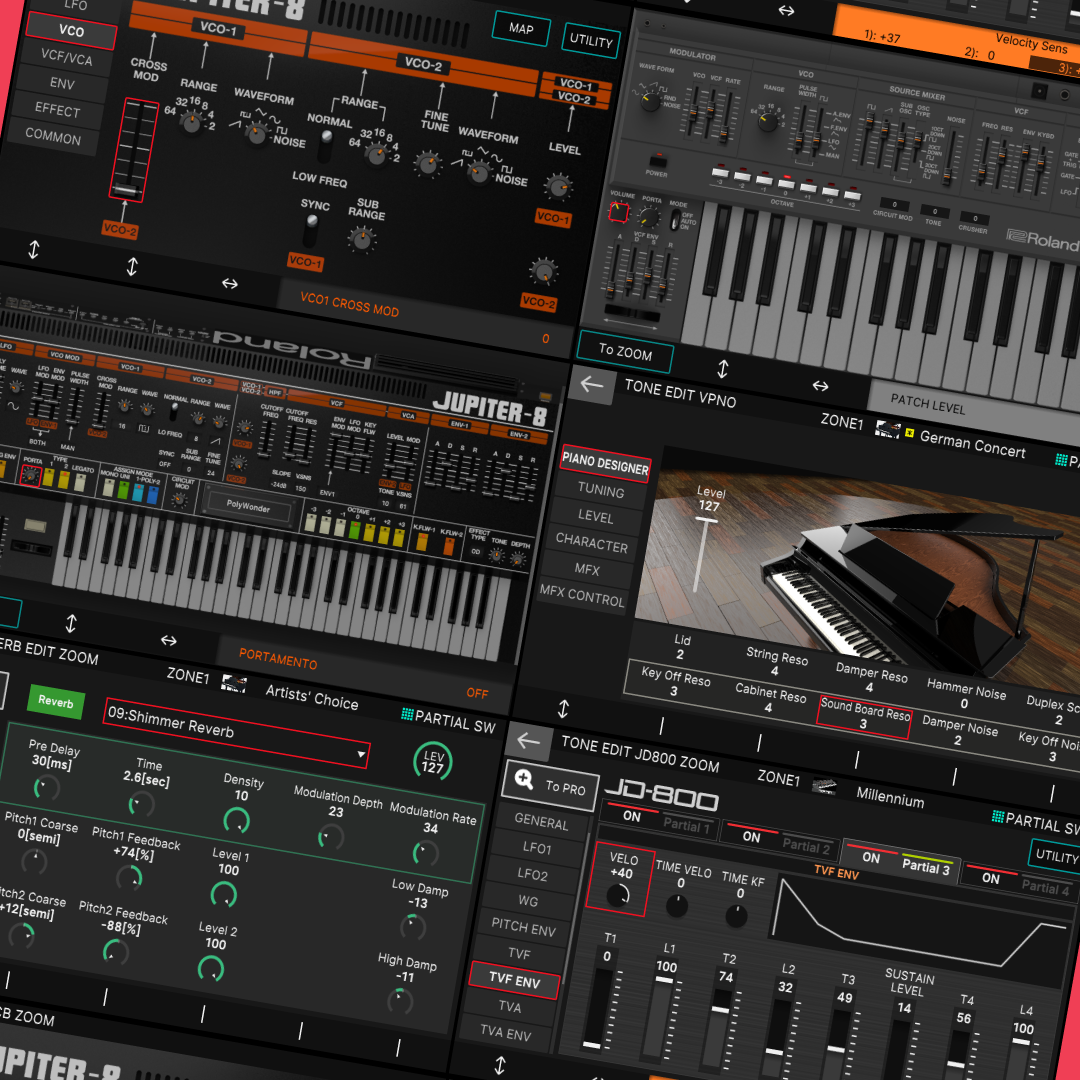Open the MFX CONTROL tab
This screenshot has height=1080, width=1080.
pyautogui.click(x=582, y=596)
